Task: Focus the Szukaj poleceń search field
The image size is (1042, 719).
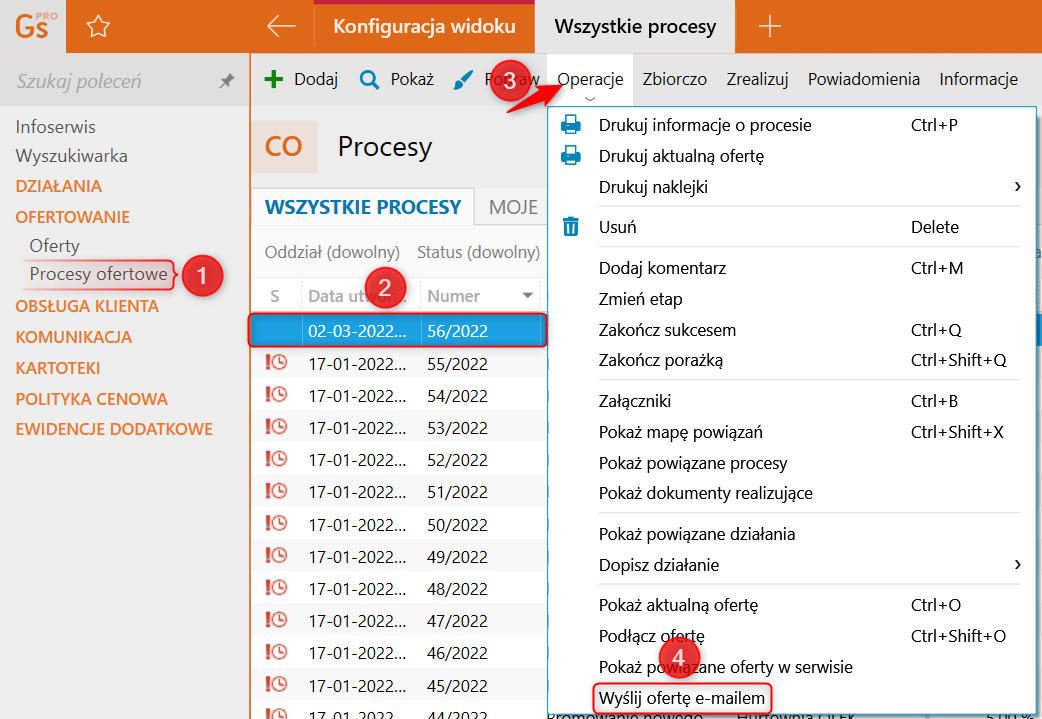Action: click(112, 81)
